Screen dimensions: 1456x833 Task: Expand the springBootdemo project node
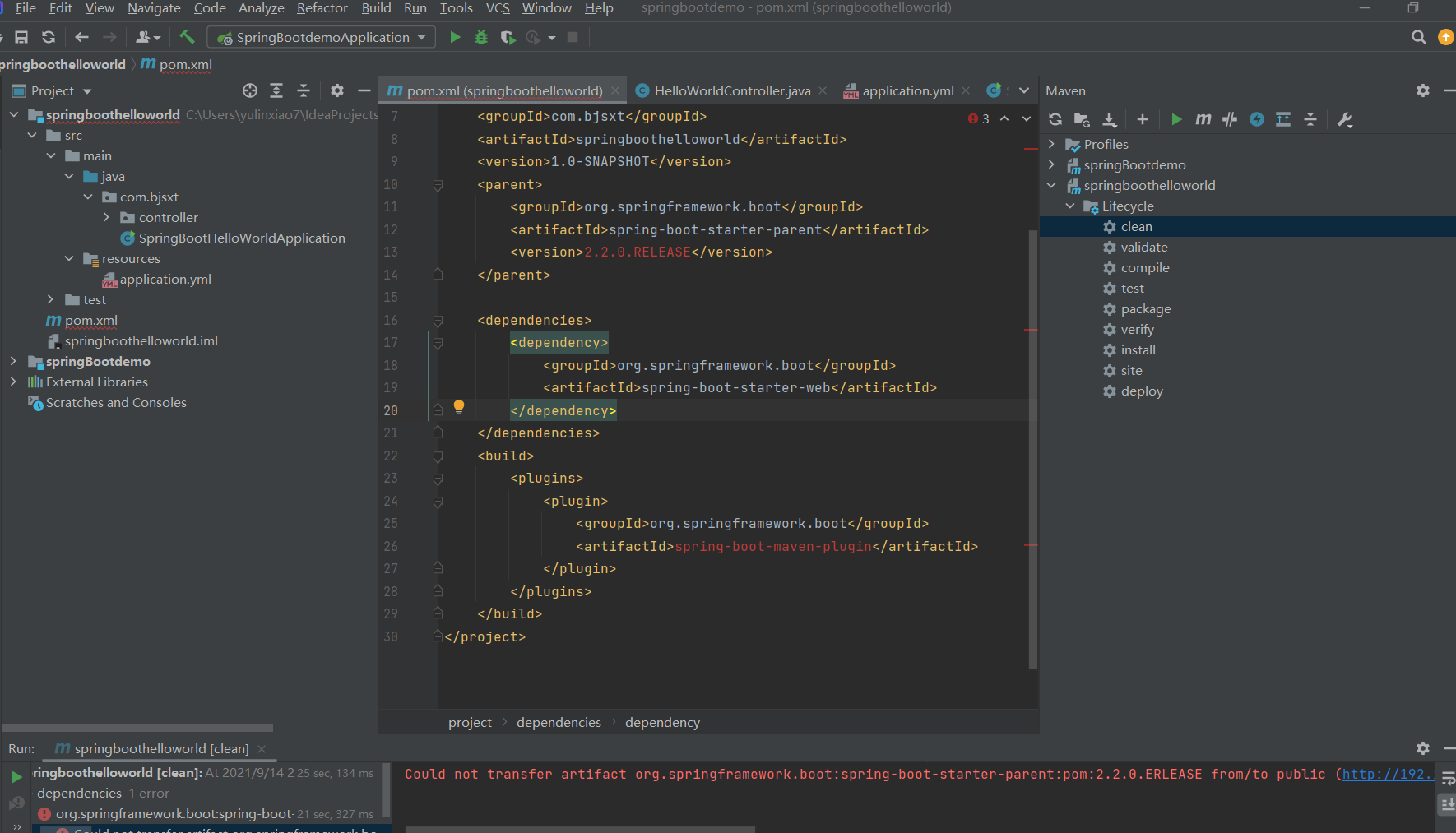pos(13,361)
